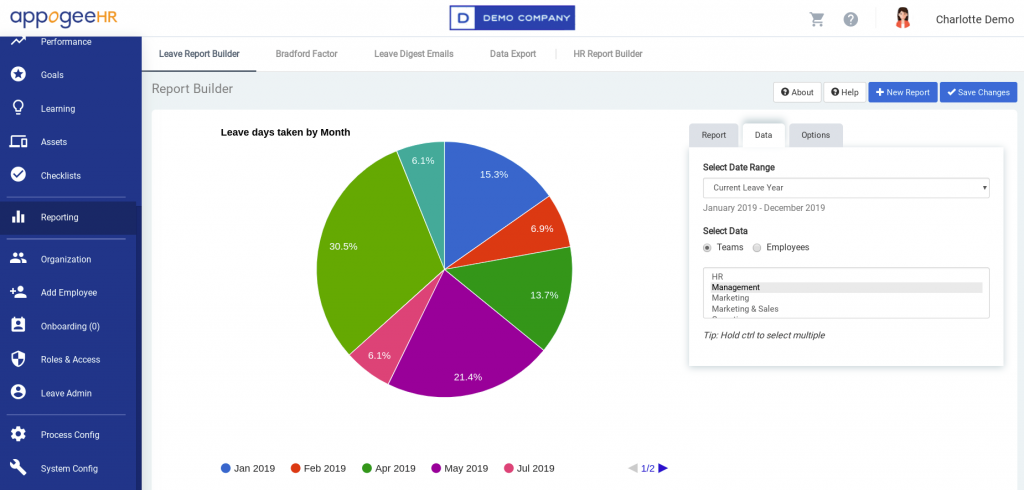1024x490 pixels.
Task: Open Learning via the lightbulb icon
Action: click(x=18, y=108)
